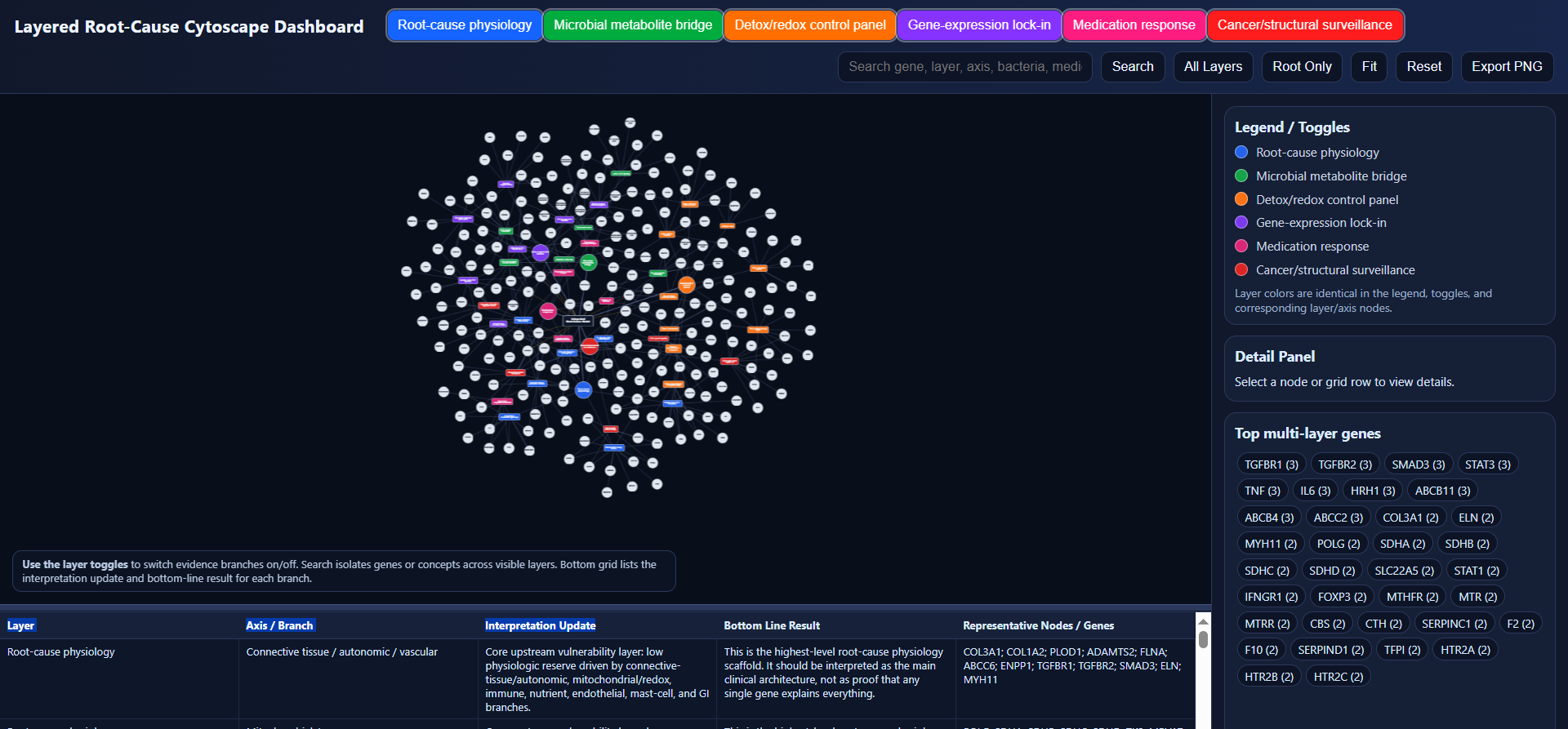
Task: Click the Export PNG button
Action: tap(1507, 67)
